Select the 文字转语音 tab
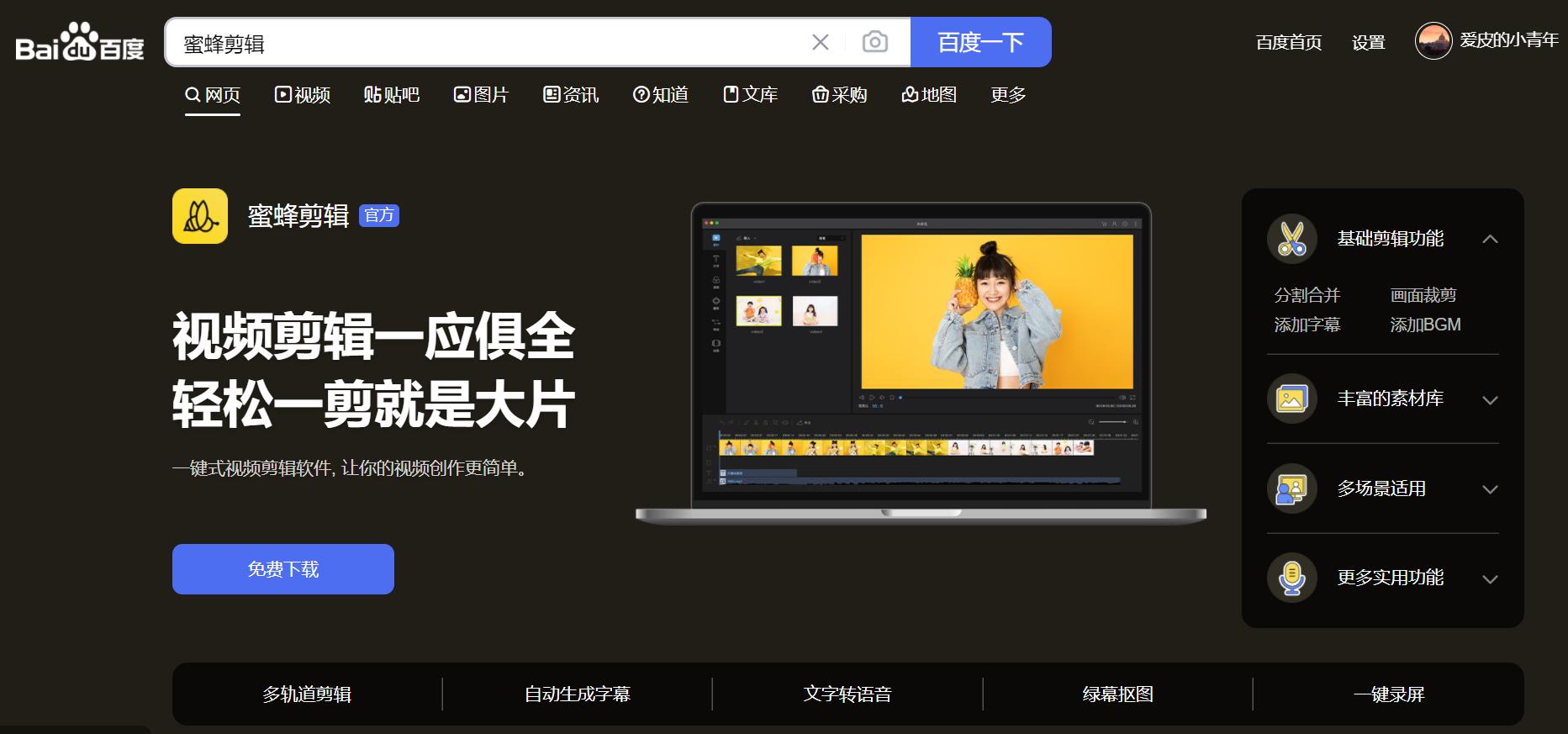The height and width of the screenshot is (734, 1568). tap(847, 694)
